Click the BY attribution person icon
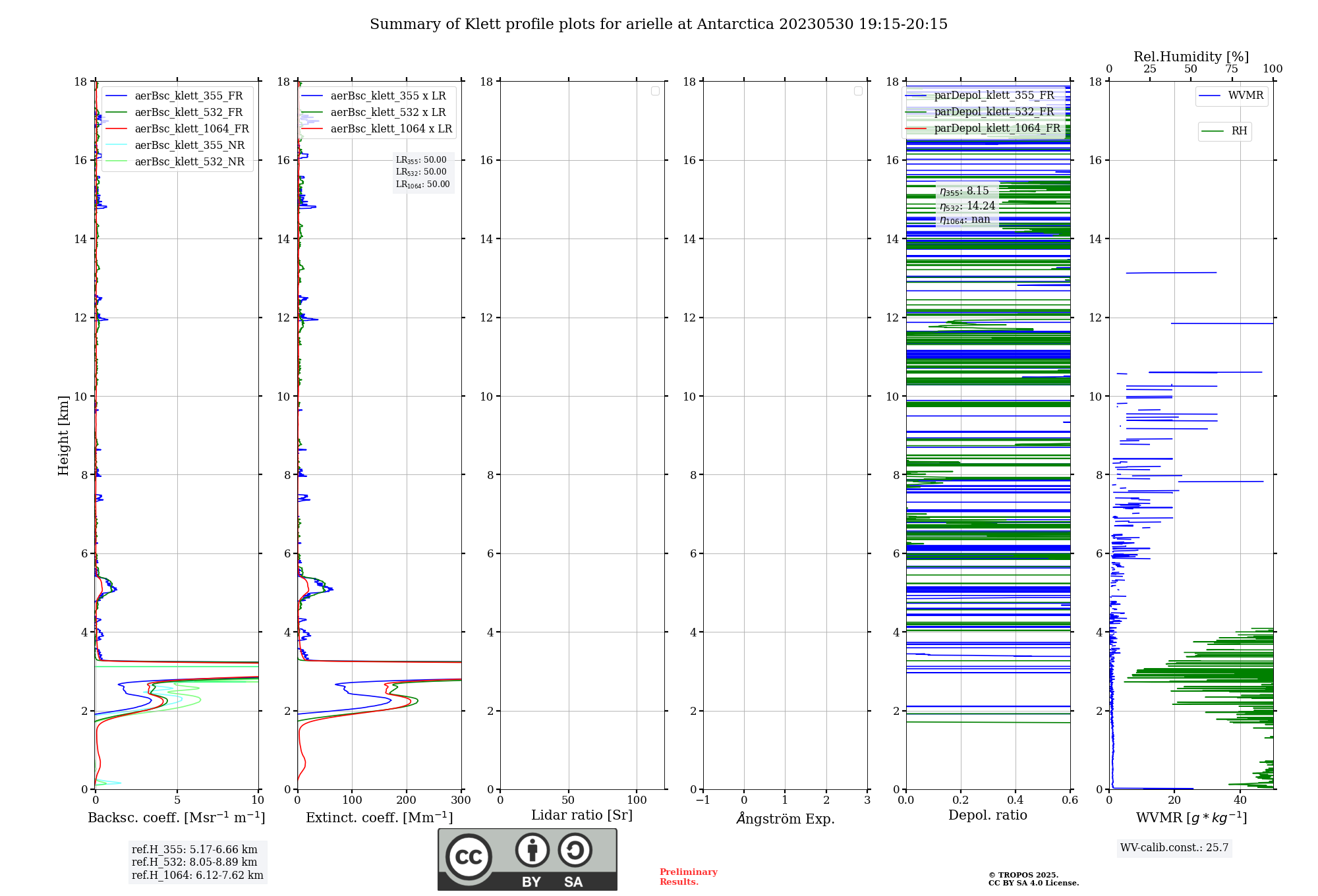 tap(532, 850)
